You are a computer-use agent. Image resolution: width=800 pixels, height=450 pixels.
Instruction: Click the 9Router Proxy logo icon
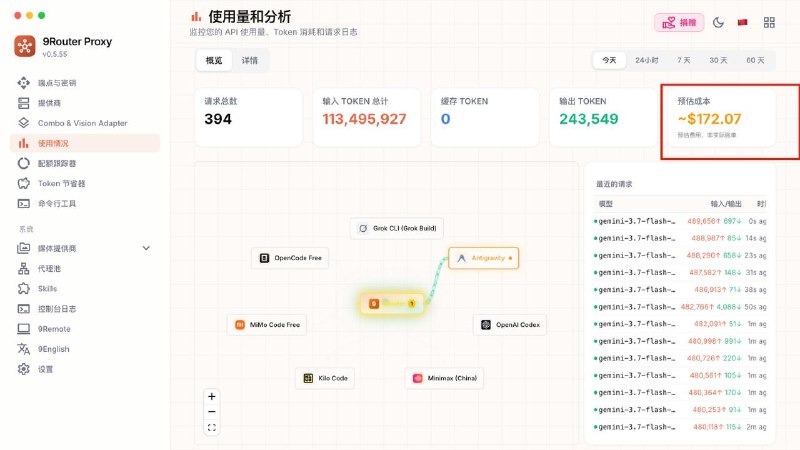24,46
